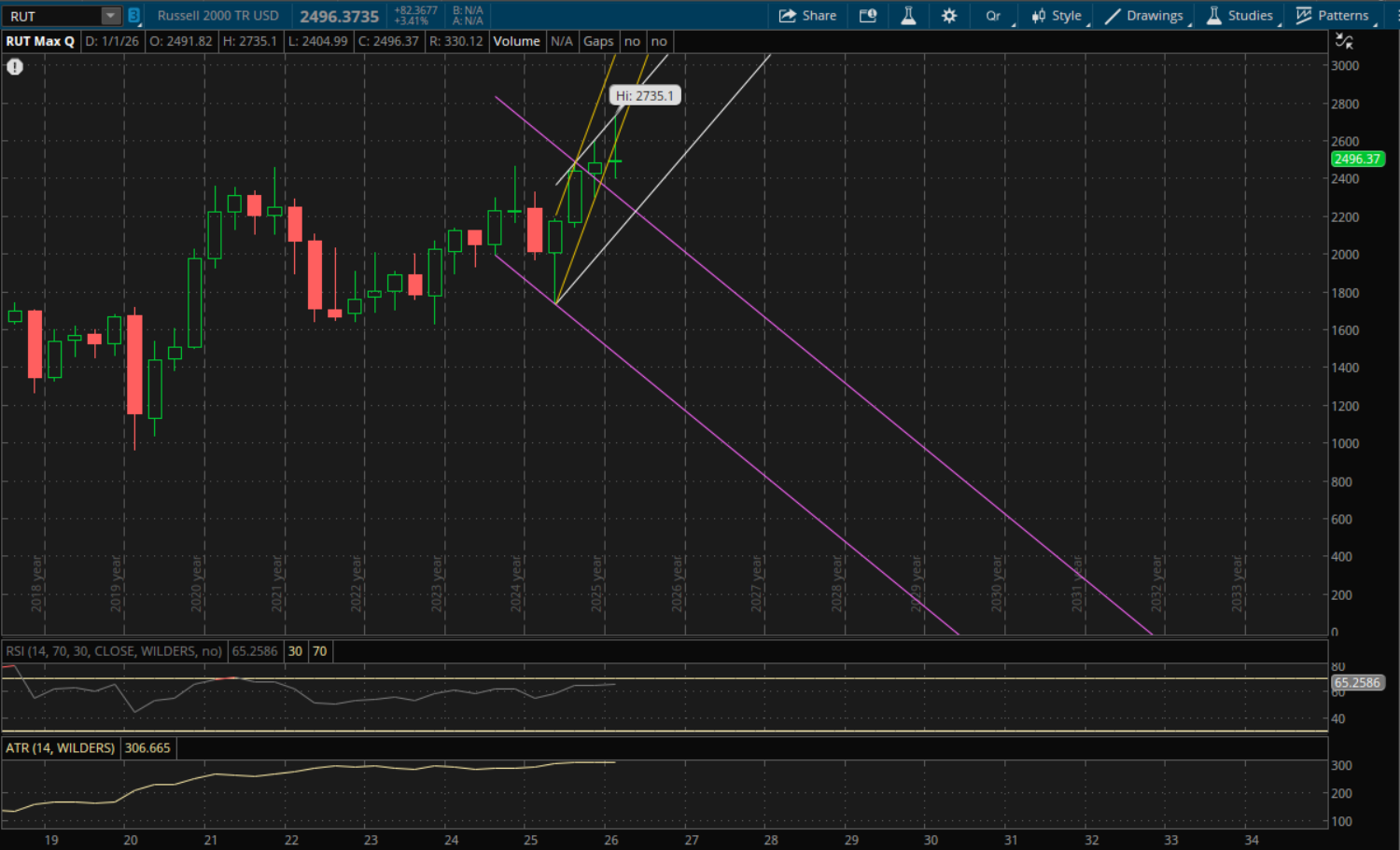Click the RUT symbol input field
Viewport: 1400px width, 850px height.
51,16
